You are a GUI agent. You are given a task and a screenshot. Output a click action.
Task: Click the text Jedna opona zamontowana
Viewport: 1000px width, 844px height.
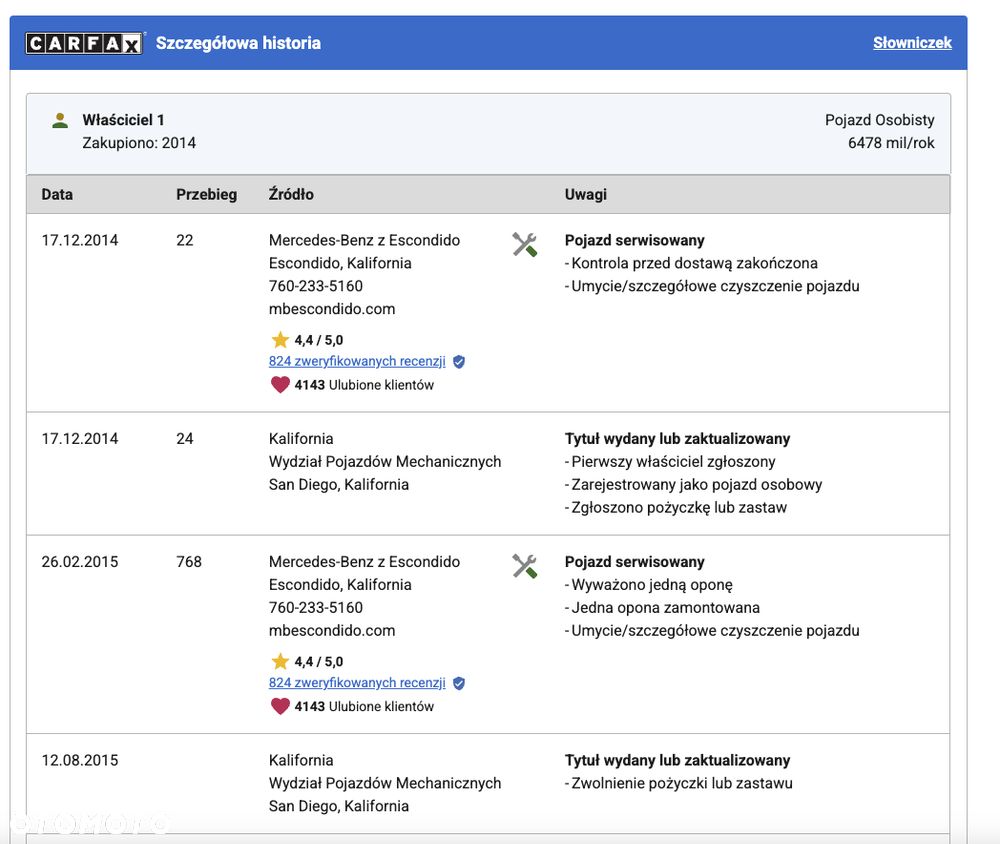665,608
